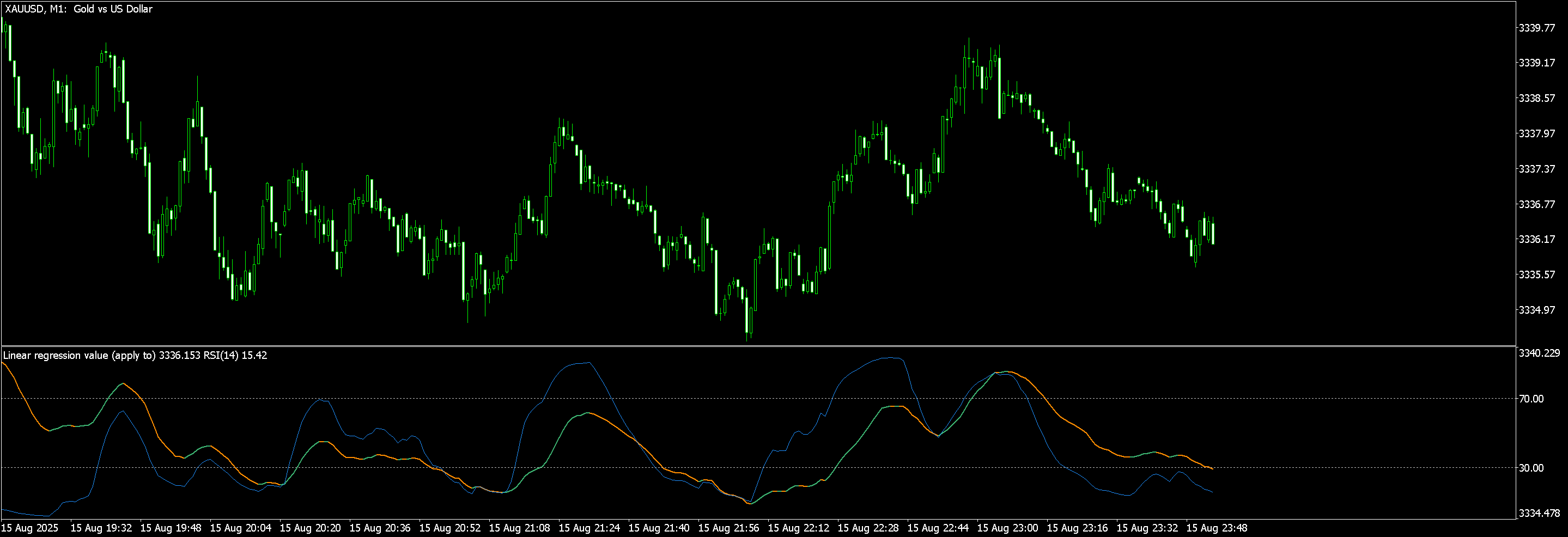Click the '15 Aug 20:20' time label
The image size is (1568, 537).
(x=311, y=528)
